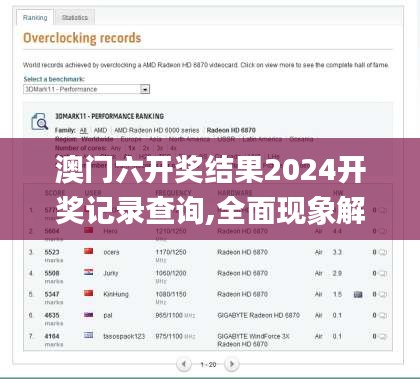Click the China flag in ocera's row
This screenshot has width=420, height=379.
click(89, 251)
